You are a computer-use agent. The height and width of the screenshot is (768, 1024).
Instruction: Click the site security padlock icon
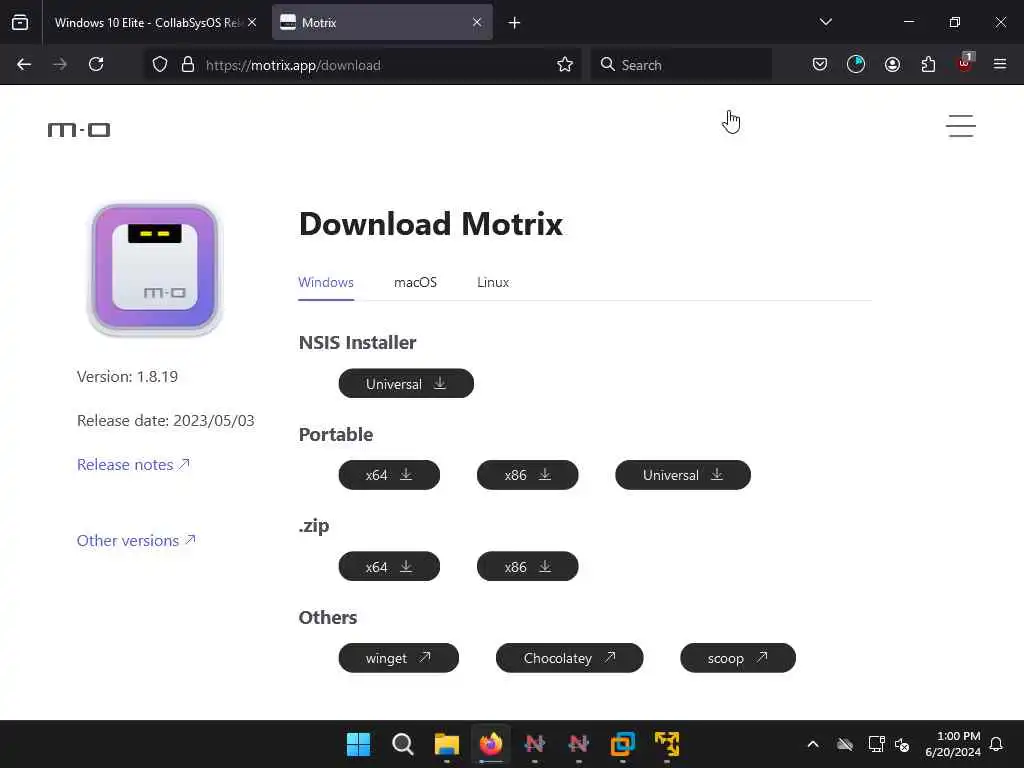188,65
